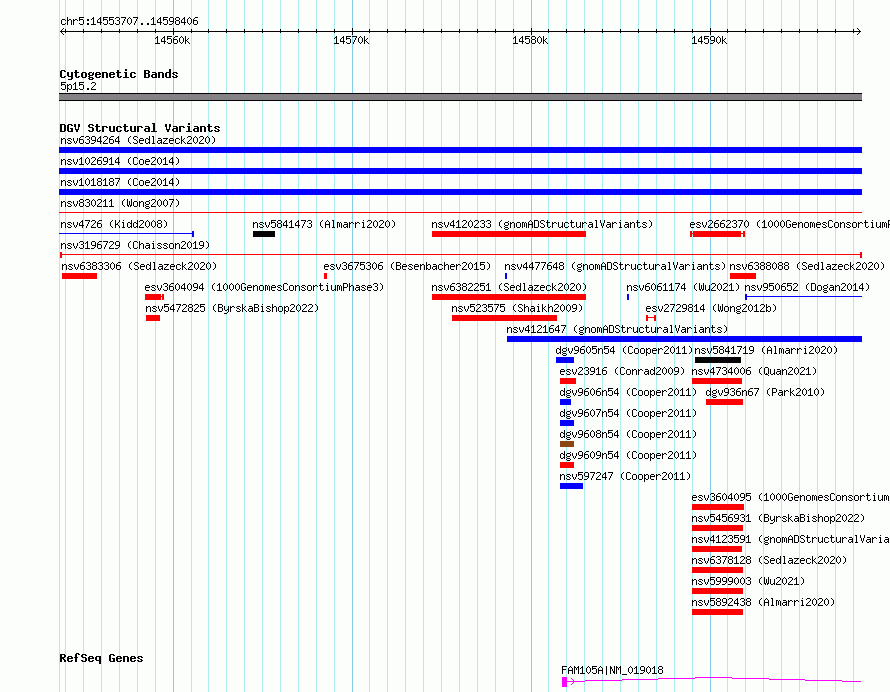
Task: Select the blue bar of dgv9605n54 (Cooper2011)
Action: pos(565,360)
